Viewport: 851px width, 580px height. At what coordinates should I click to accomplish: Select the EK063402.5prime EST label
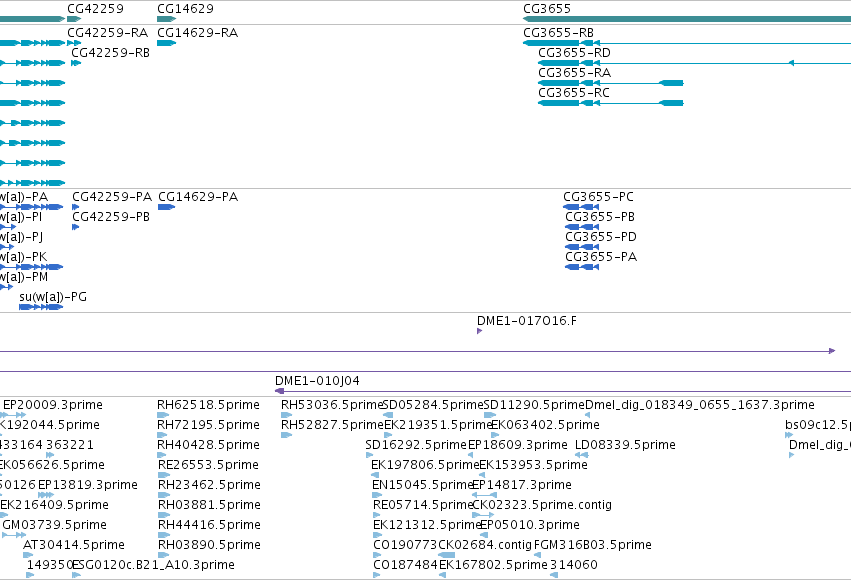point(545,425)
